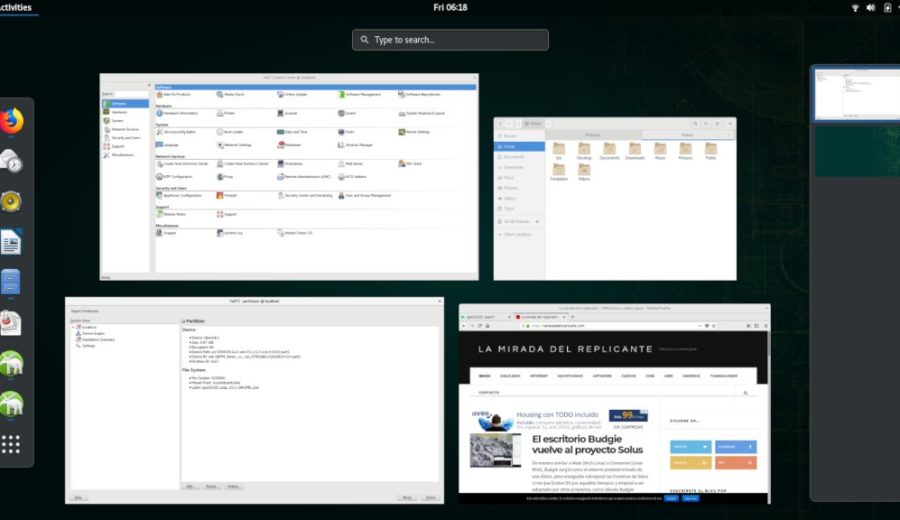This screenshot has width=900, height=520.
Task: Launch Firefox from the dash
Action: pos(11,121)
